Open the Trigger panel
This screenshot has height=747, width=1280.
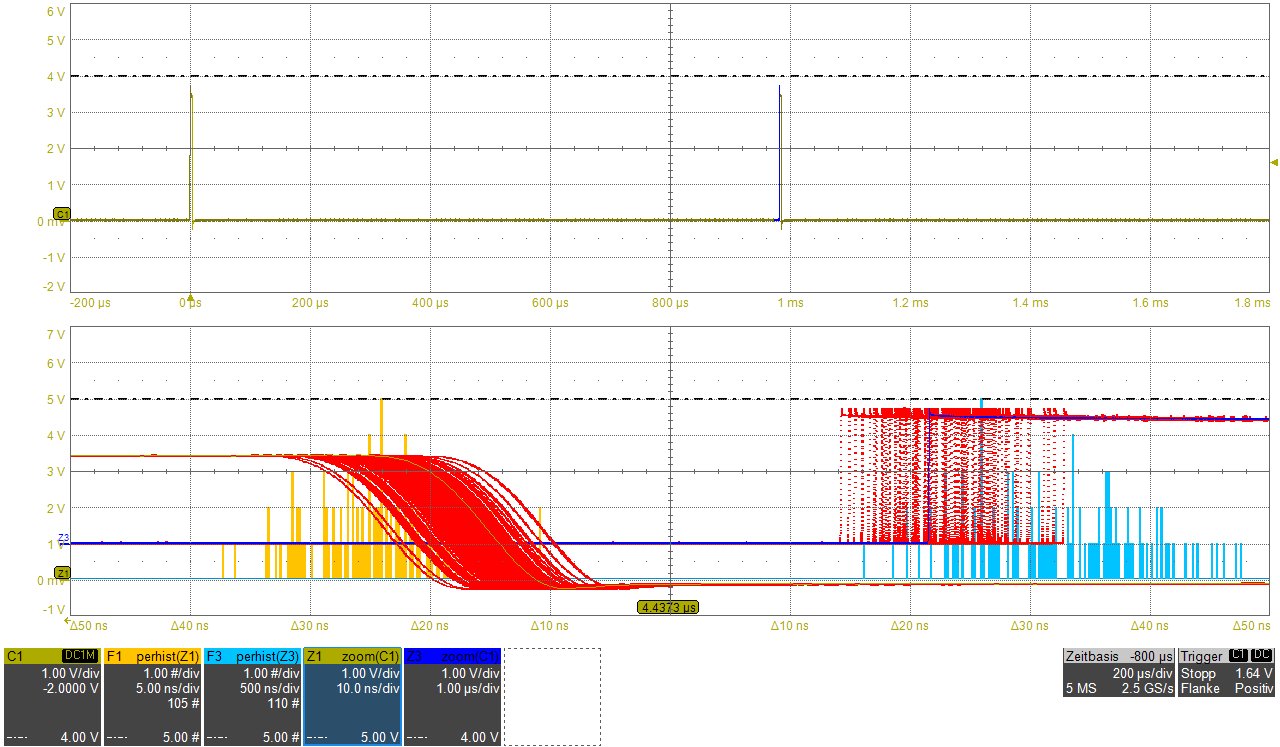(x=1200, y=657)
